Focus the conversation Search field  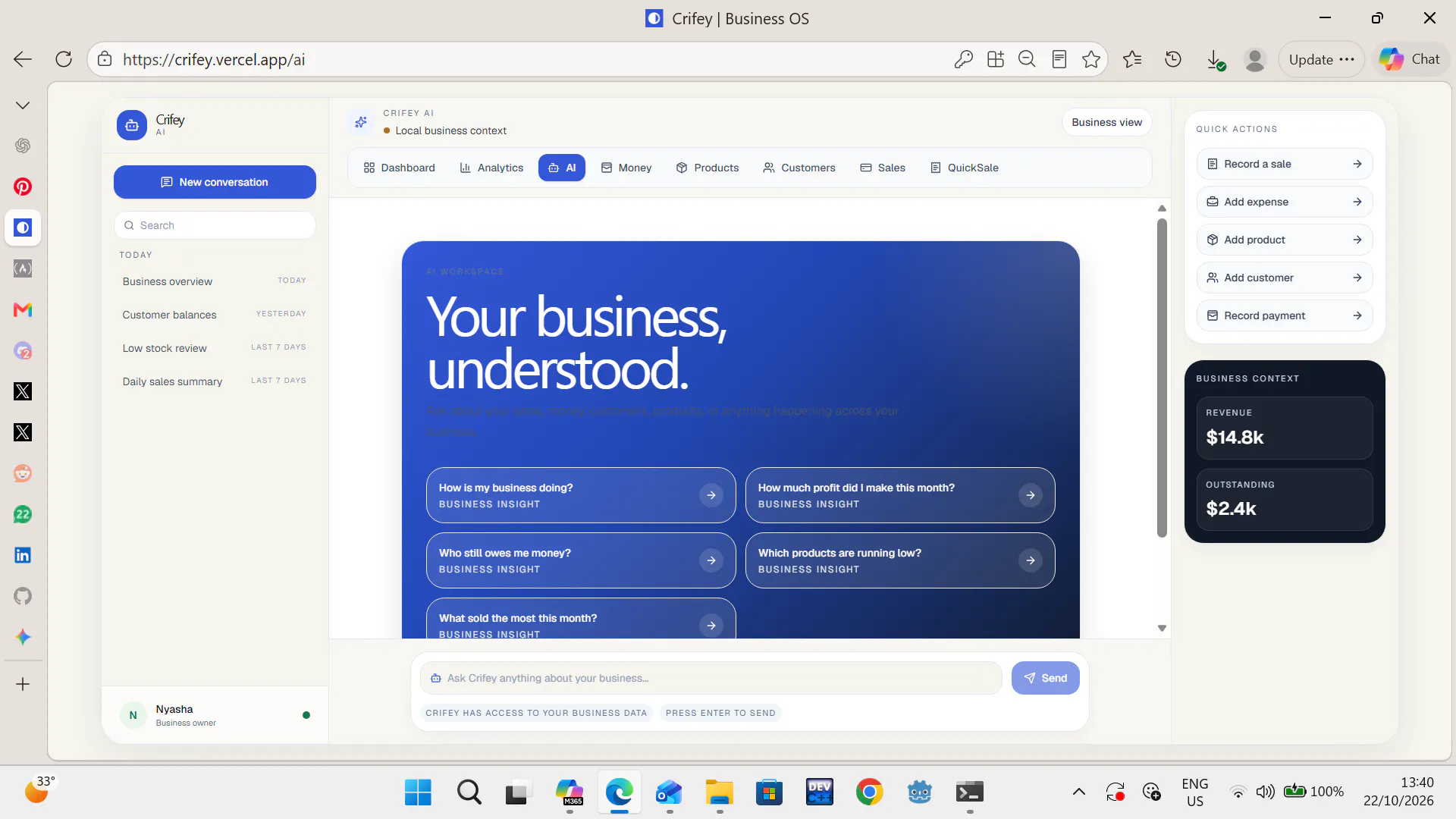click(215, 225)
